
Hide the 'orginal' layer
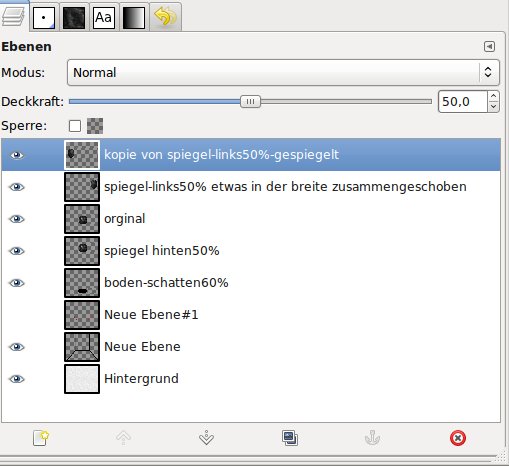tap(17, 219)
